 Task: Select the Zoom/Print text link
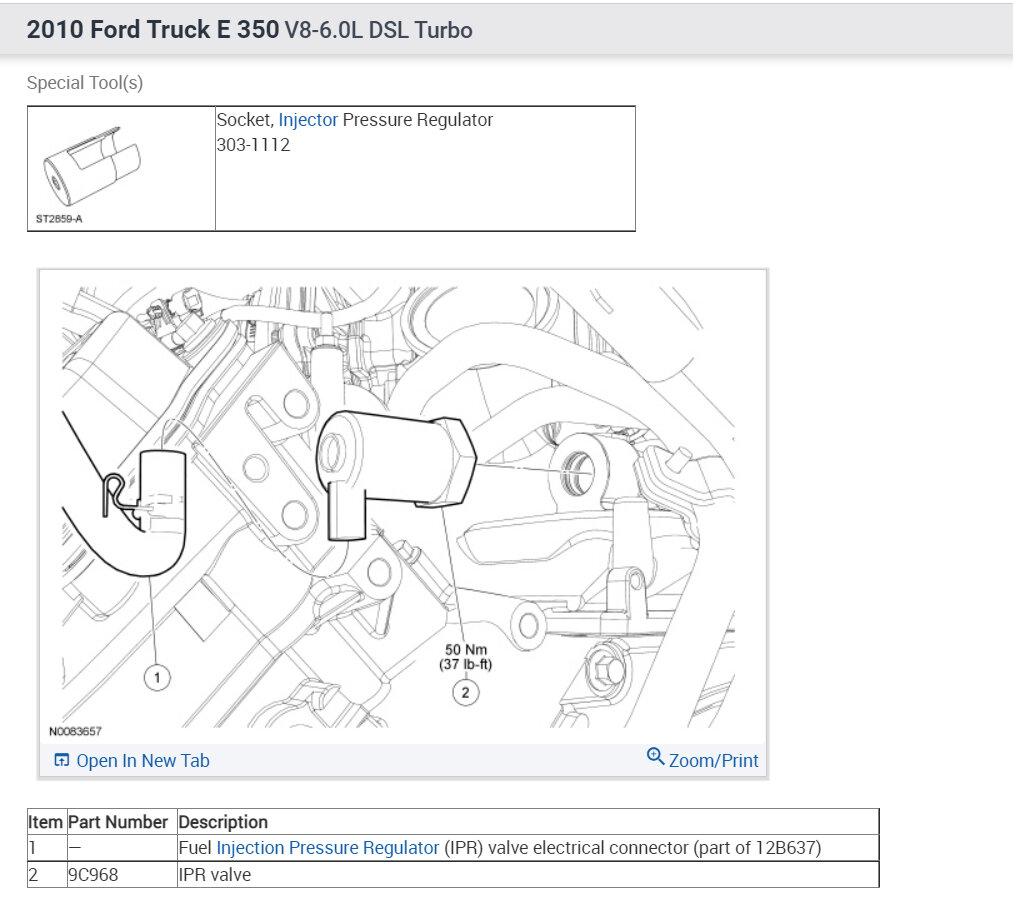coord(713,761)
